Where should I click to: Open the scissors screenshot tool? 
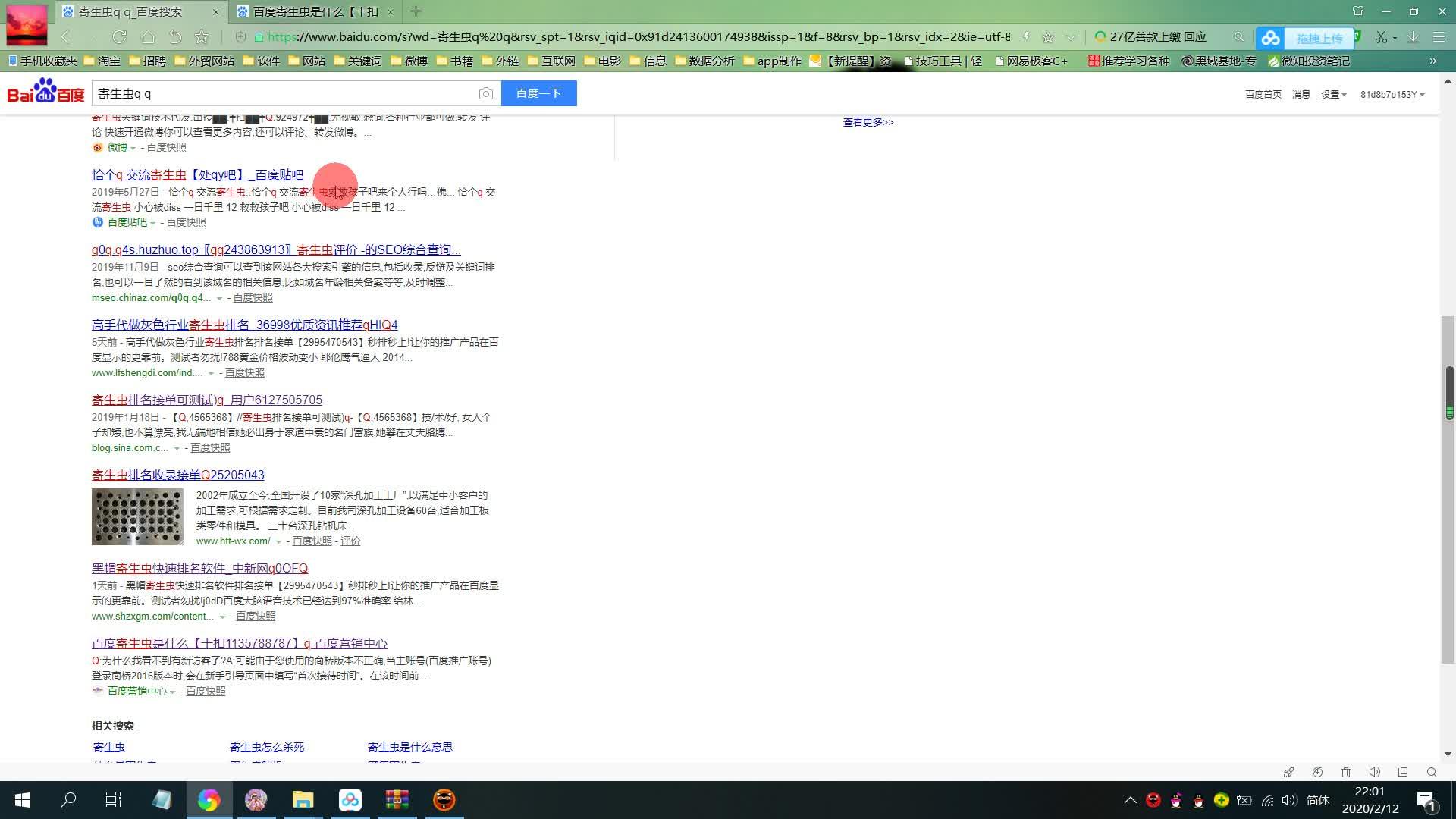coord(1381,37)
